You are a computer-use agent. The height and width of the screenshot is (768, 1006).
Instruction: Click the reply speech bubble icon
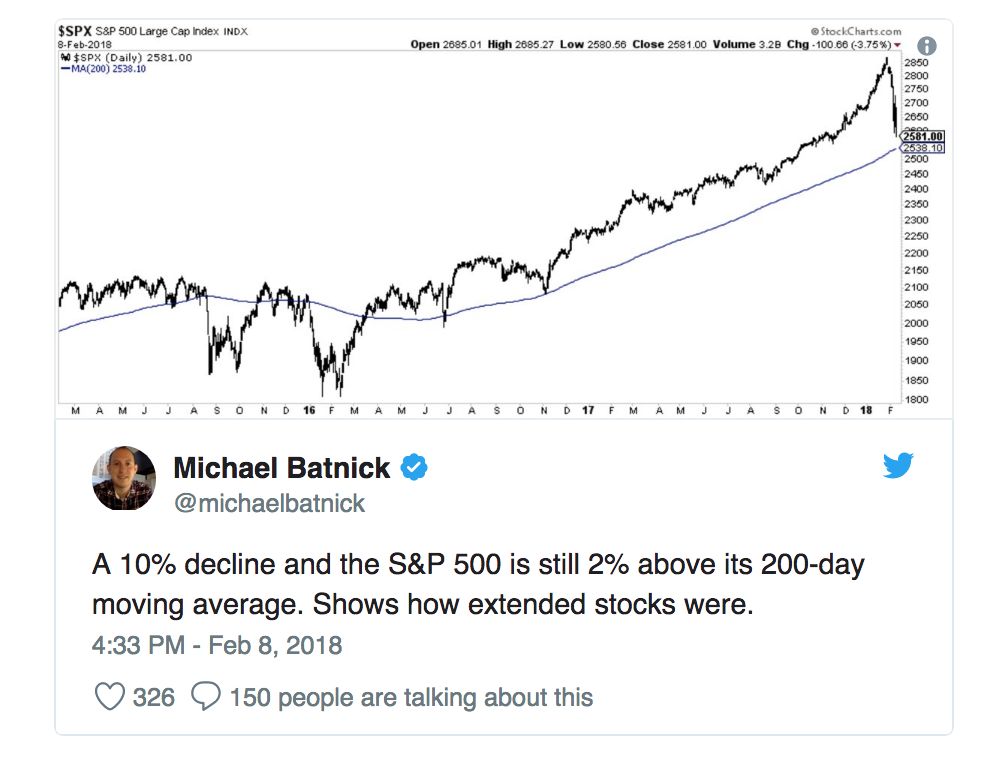[x=205, y=697]
